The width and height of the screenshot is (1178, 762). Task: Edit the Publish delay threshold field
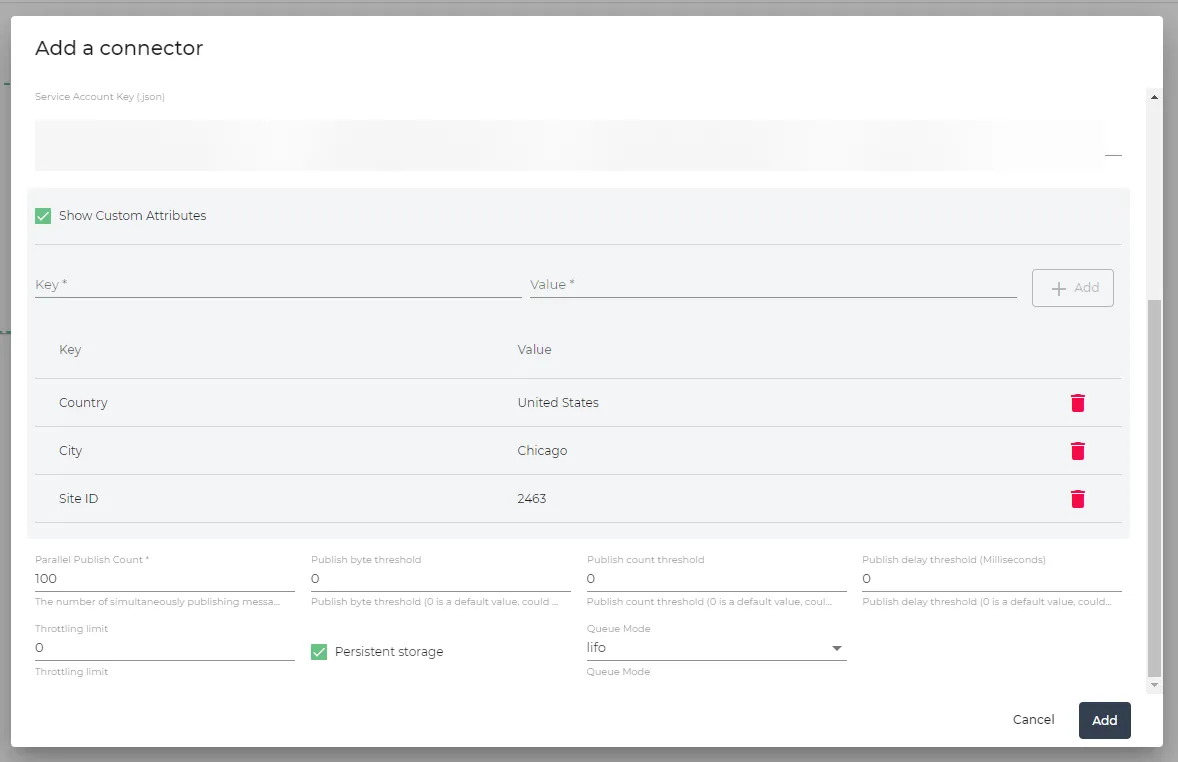992,579
